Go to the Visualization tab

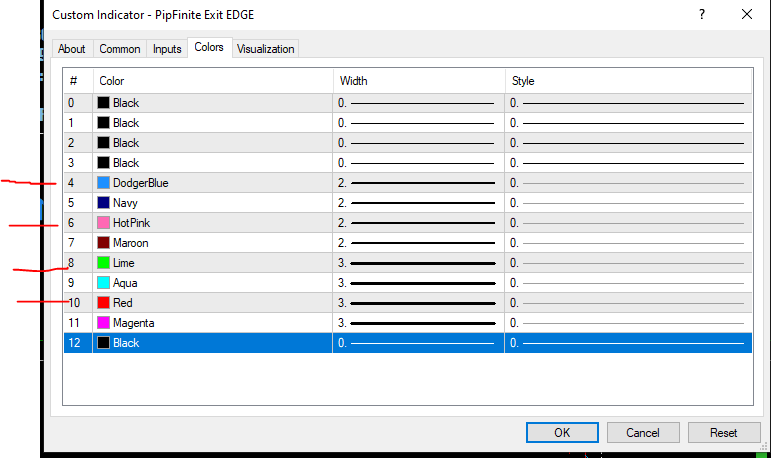[x=266, y=49]
